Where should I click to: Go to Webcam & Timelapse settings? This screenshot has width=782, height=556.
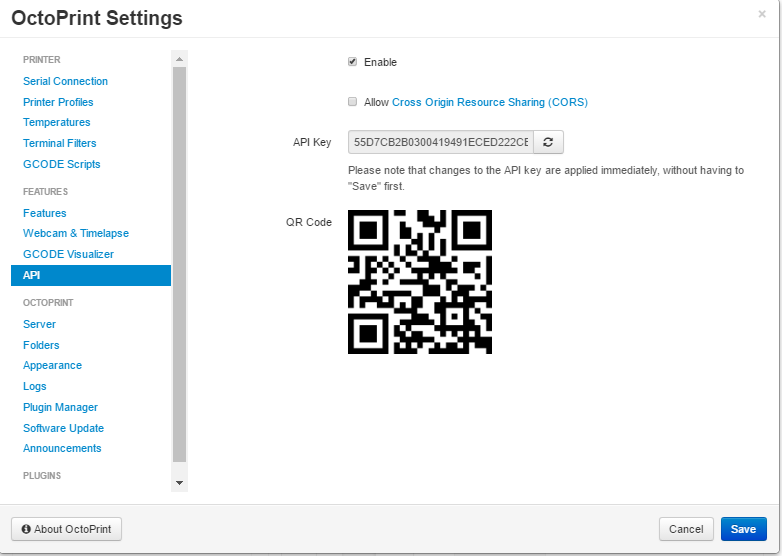click(76, 233)
